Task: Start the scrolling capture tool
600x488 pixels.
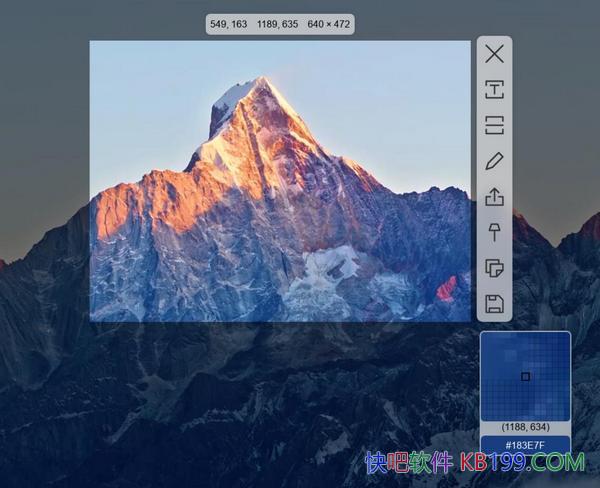Action: [494, 125]
